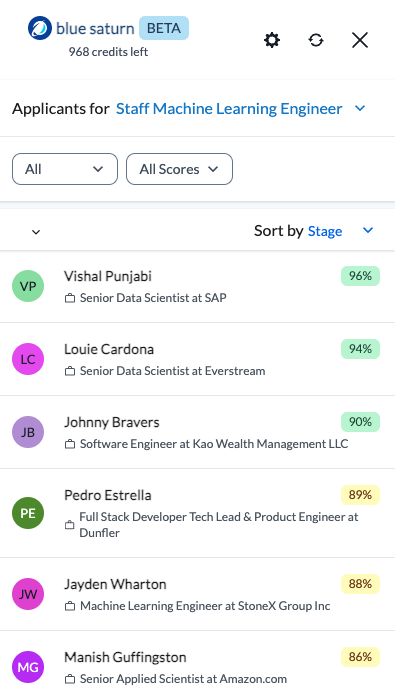Click the 96% score badge
Viewport: 395px width, 697px height.
(360, 276)
